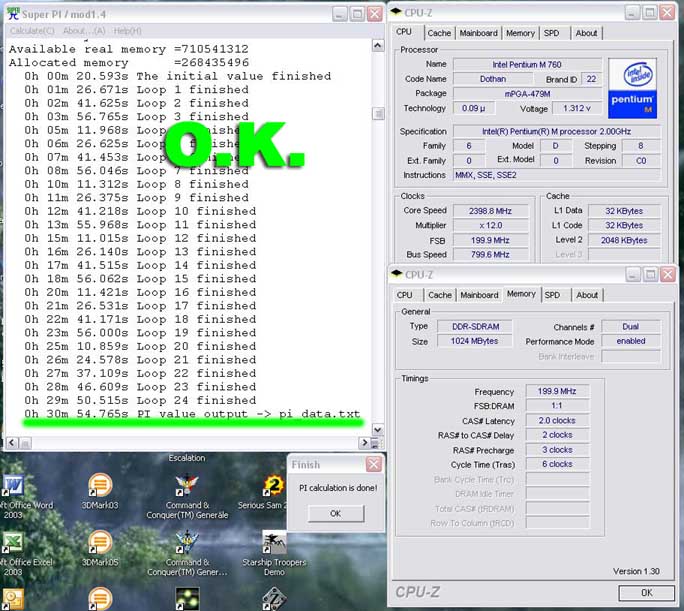Click the upper CPU-Z window title icon
Screen dimensions: 684x611
tap(396, 12)
